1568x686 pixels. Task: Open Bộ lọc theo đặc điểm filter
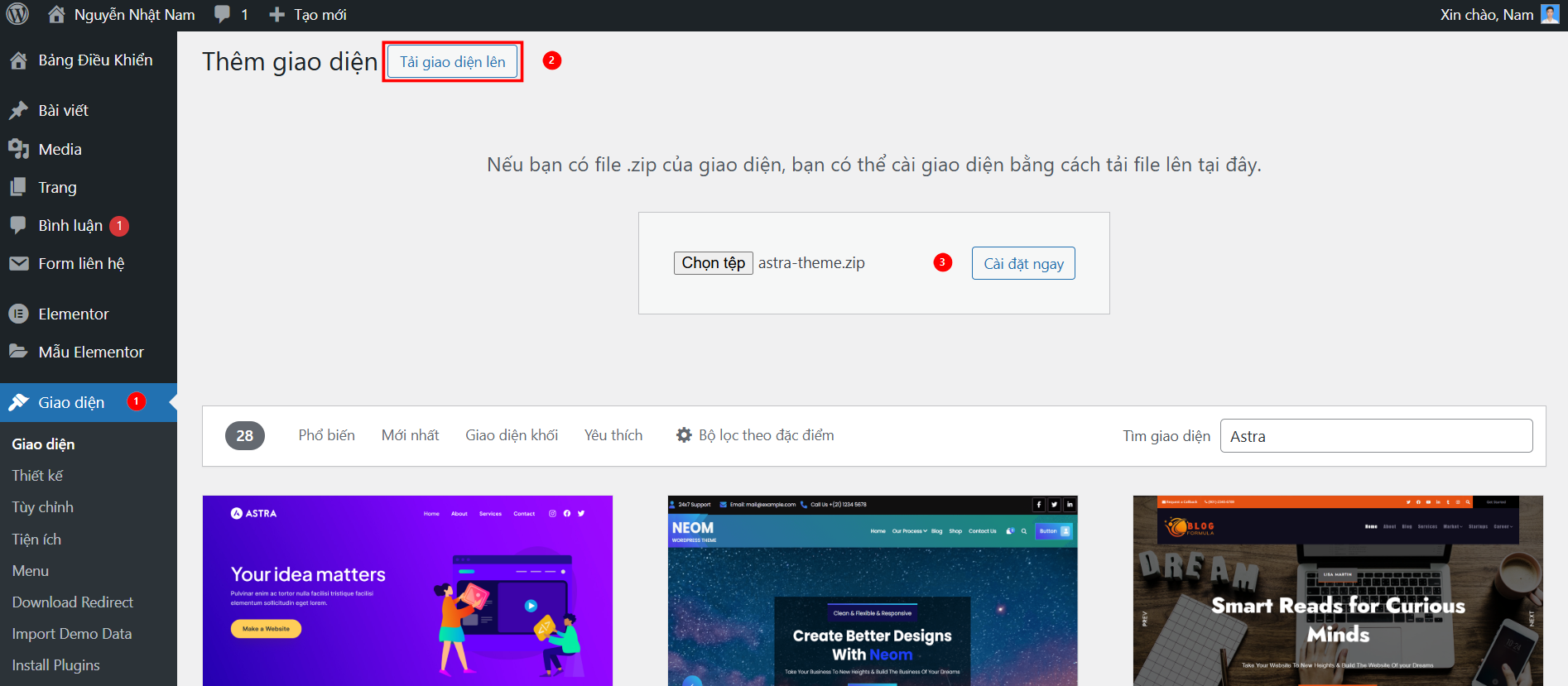(x=755, y=435)
